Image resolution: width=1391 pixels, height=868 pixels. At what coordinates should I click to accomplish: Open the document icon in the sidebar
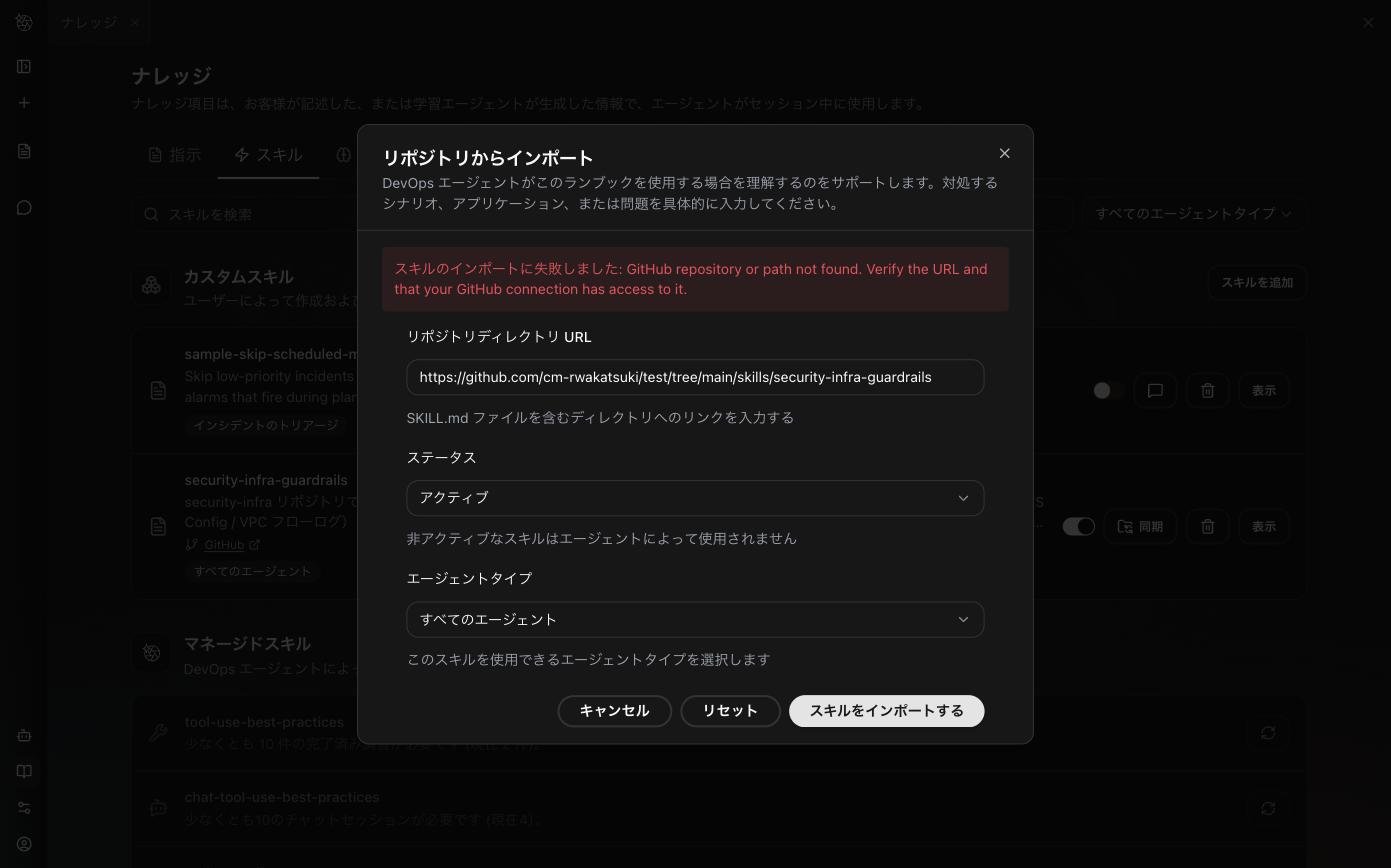point(24,151)
